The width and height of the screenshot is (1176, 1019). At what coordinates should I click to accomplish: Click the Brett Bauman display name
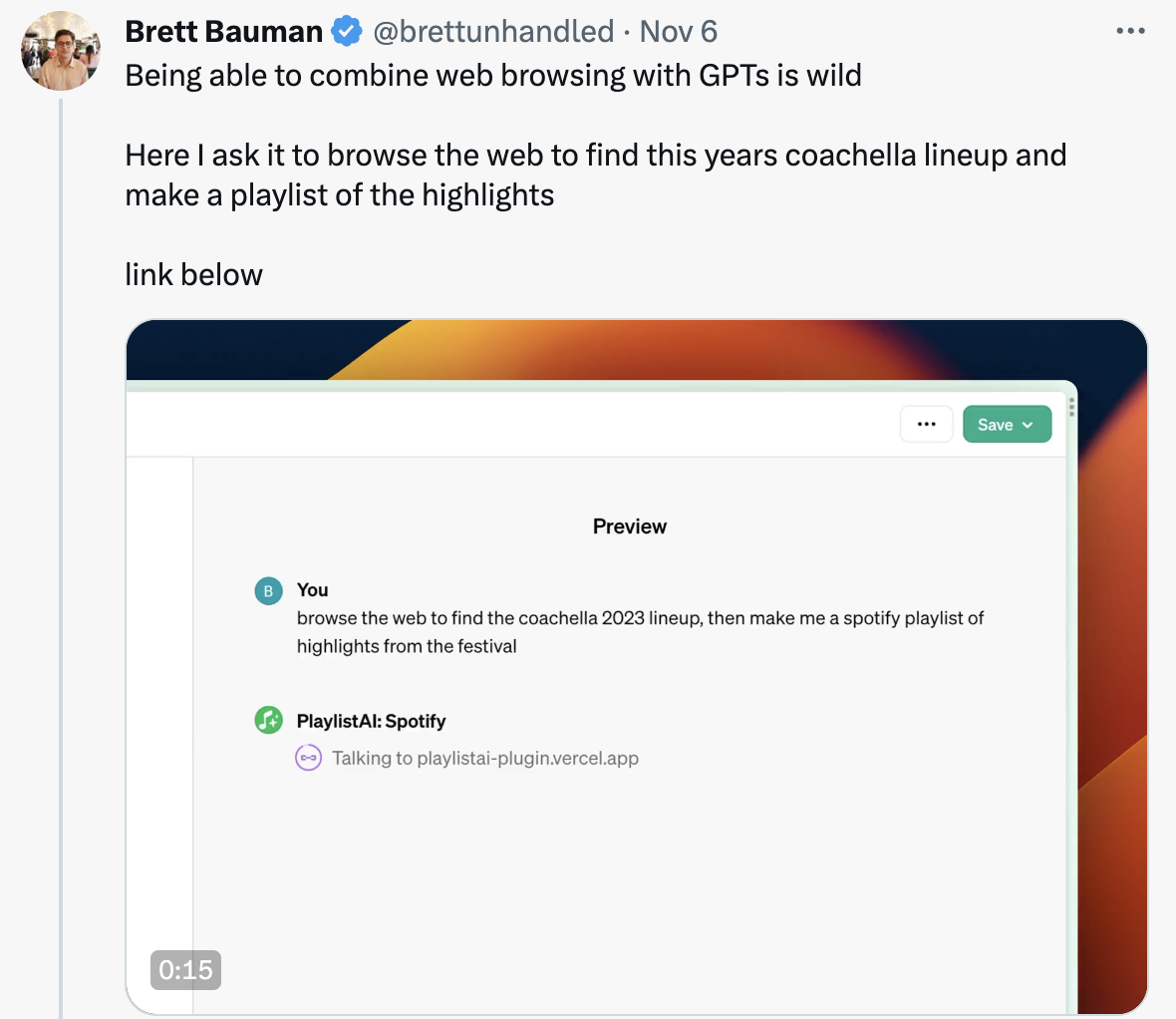(223, 32)
